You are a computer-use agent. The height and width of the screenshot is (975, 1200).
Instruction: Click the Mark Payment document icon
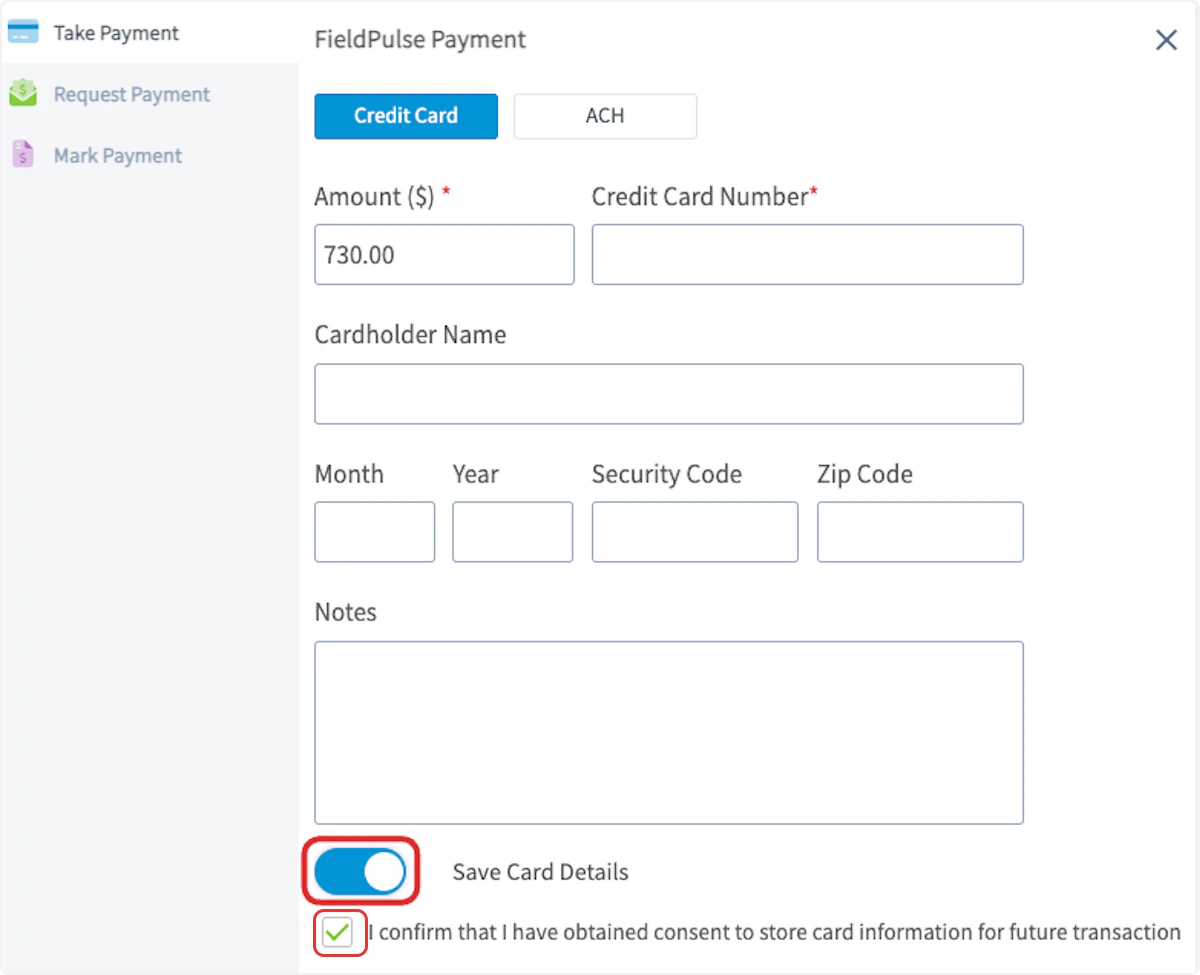click(22, 155)
